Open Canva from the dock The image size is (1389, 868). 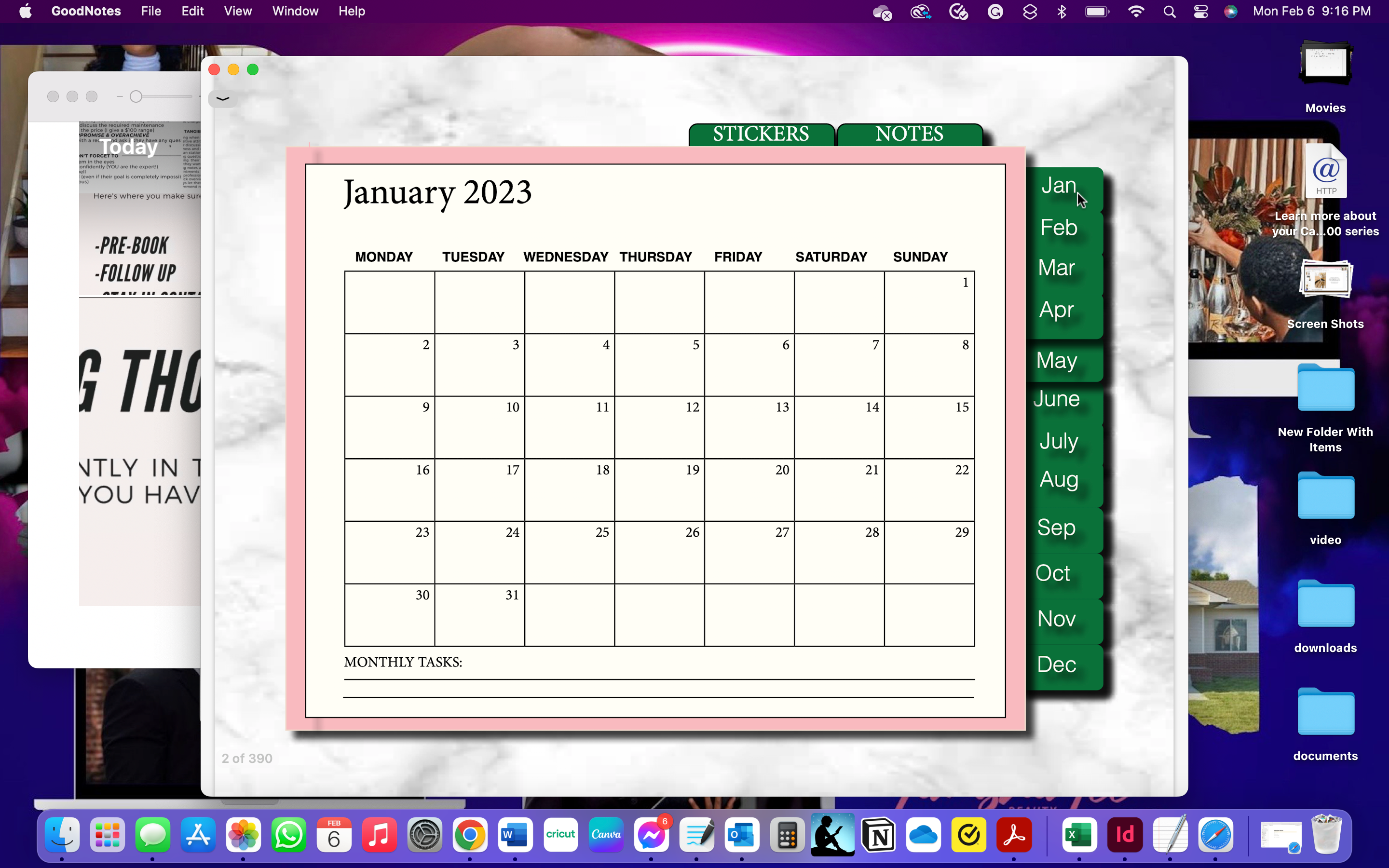(x=606, y=835)
